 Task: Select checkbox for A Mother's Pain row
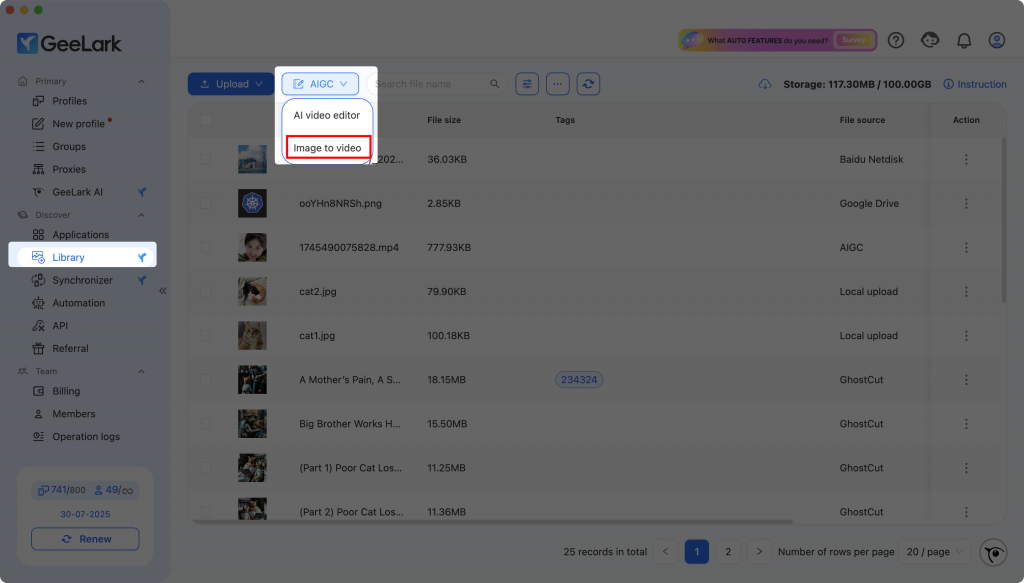coord(206,380)
